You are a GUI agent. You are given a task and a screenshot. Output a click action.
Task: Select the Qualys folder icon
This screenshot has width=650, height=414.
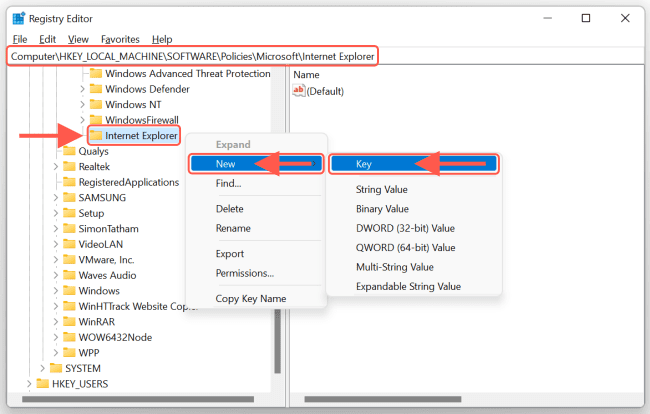tap(69, 151)
